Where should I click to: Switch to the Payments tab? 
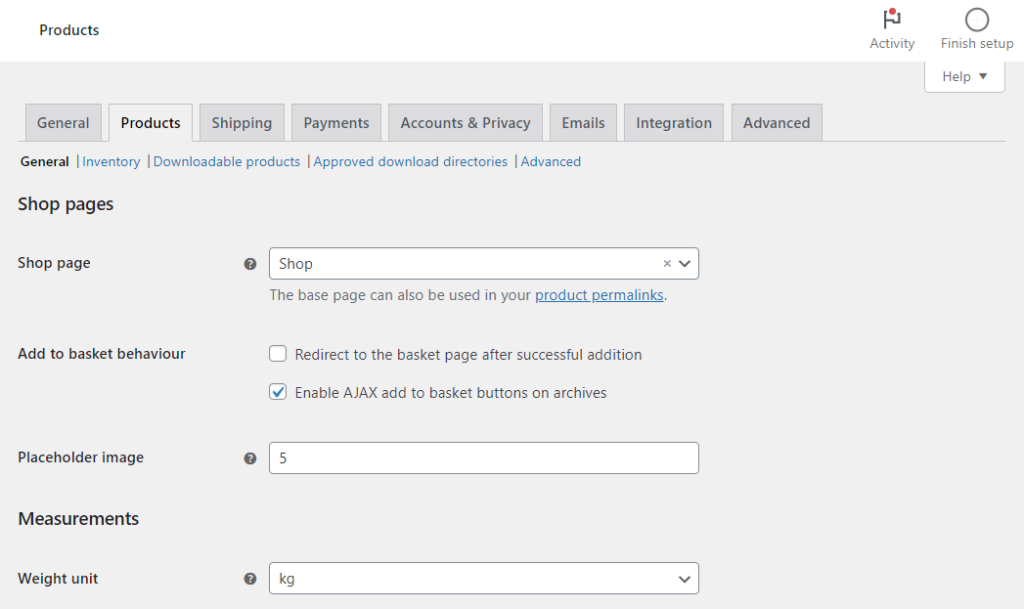click(336, 121)
